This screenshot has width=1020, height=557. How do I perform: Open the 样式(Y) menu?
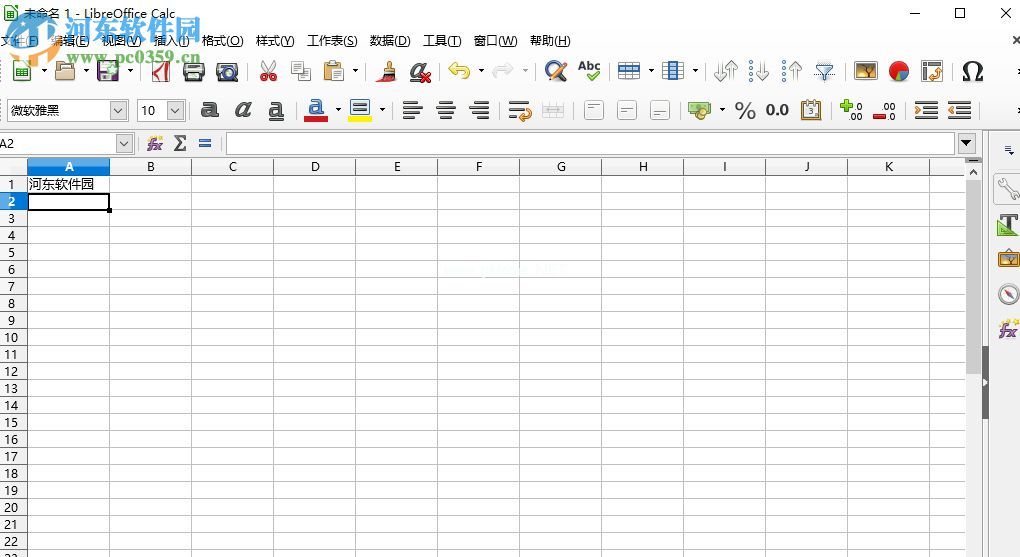click(x=275, y=41)
